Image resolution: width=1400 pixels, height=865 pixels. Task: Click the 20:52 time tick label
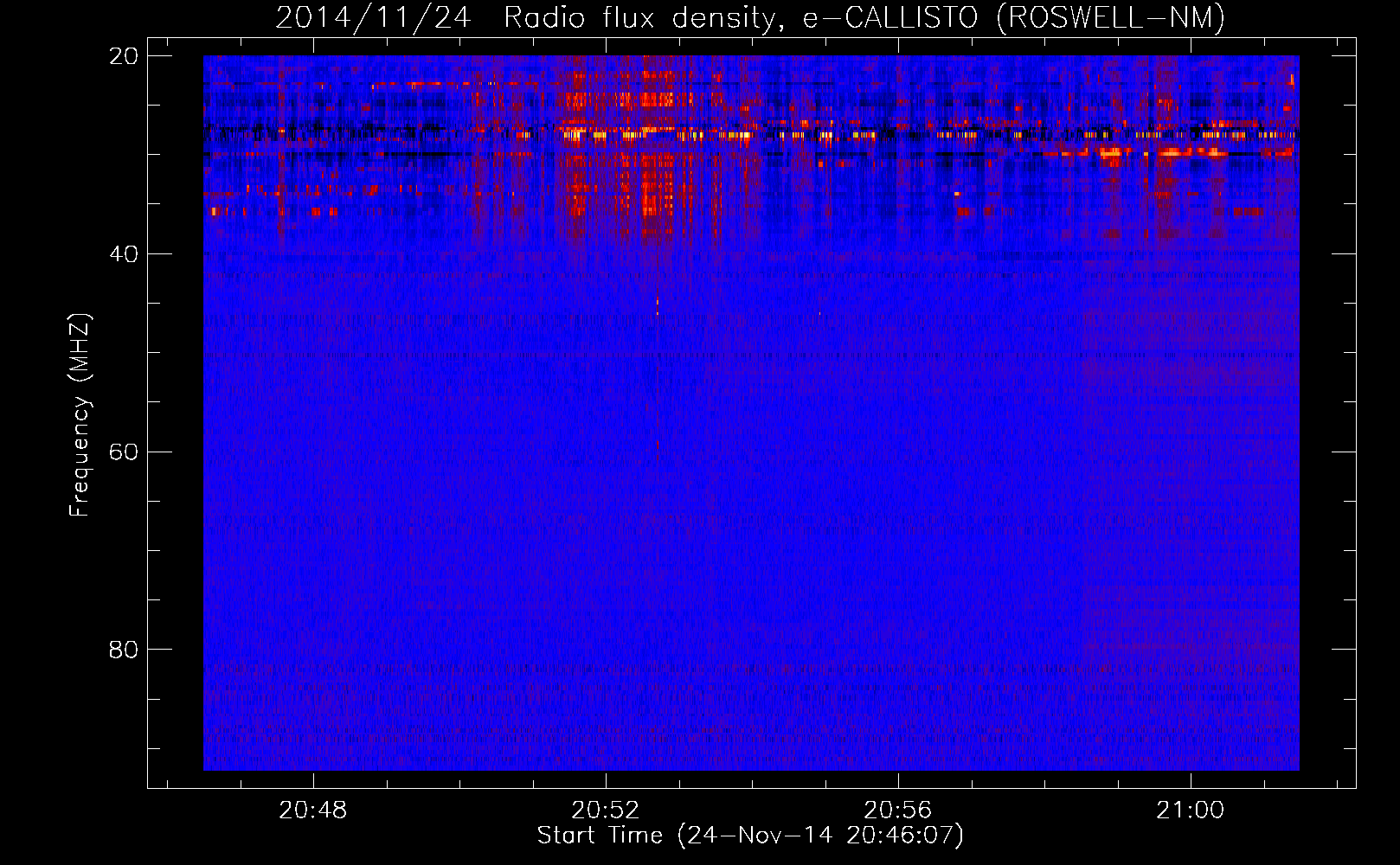606,811
